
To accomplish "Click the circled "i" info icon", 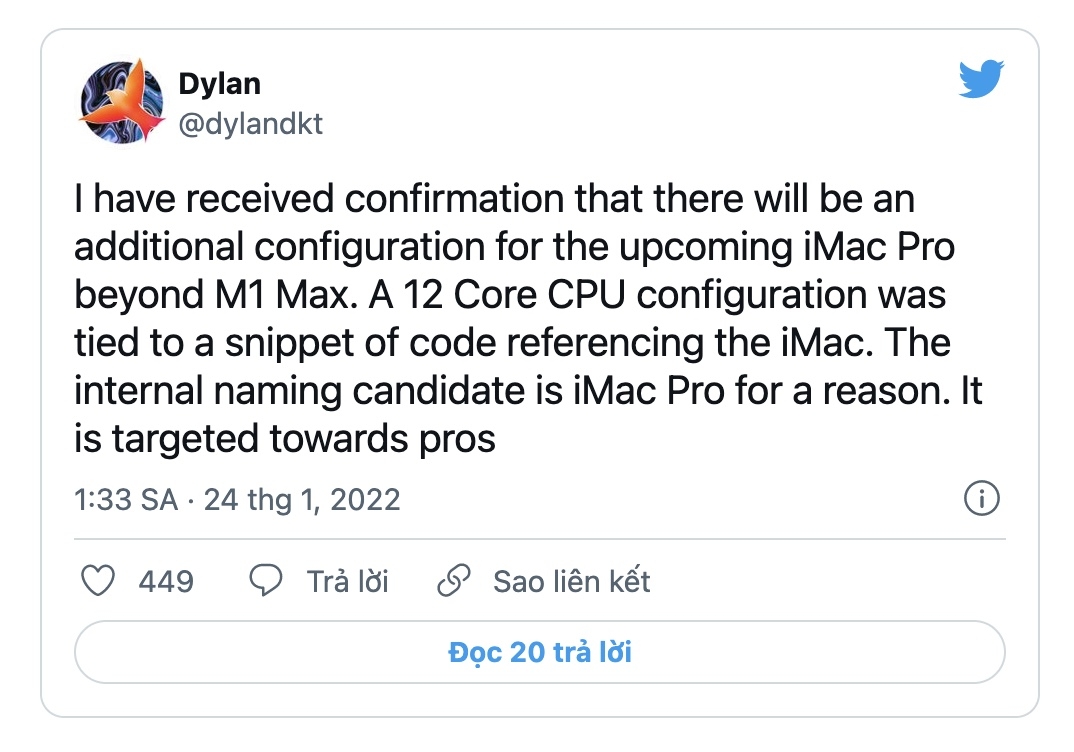I will tap(982, 497).
